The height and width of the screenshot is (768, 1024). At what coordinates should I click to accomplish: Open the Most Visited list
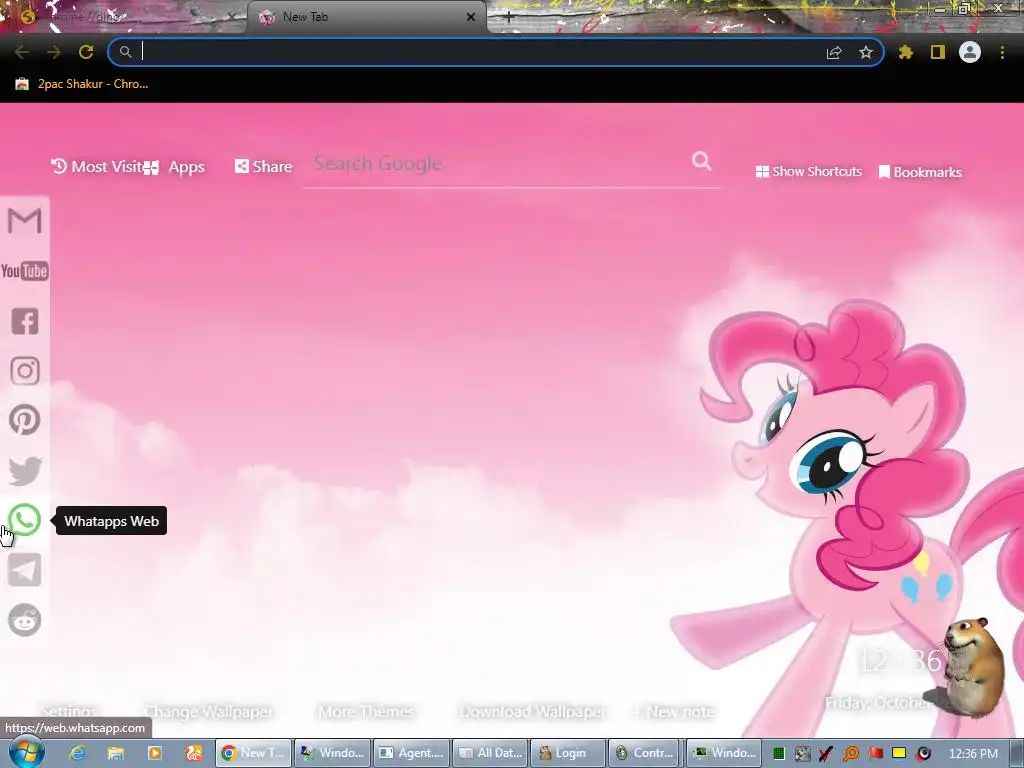tap(97, 167)
